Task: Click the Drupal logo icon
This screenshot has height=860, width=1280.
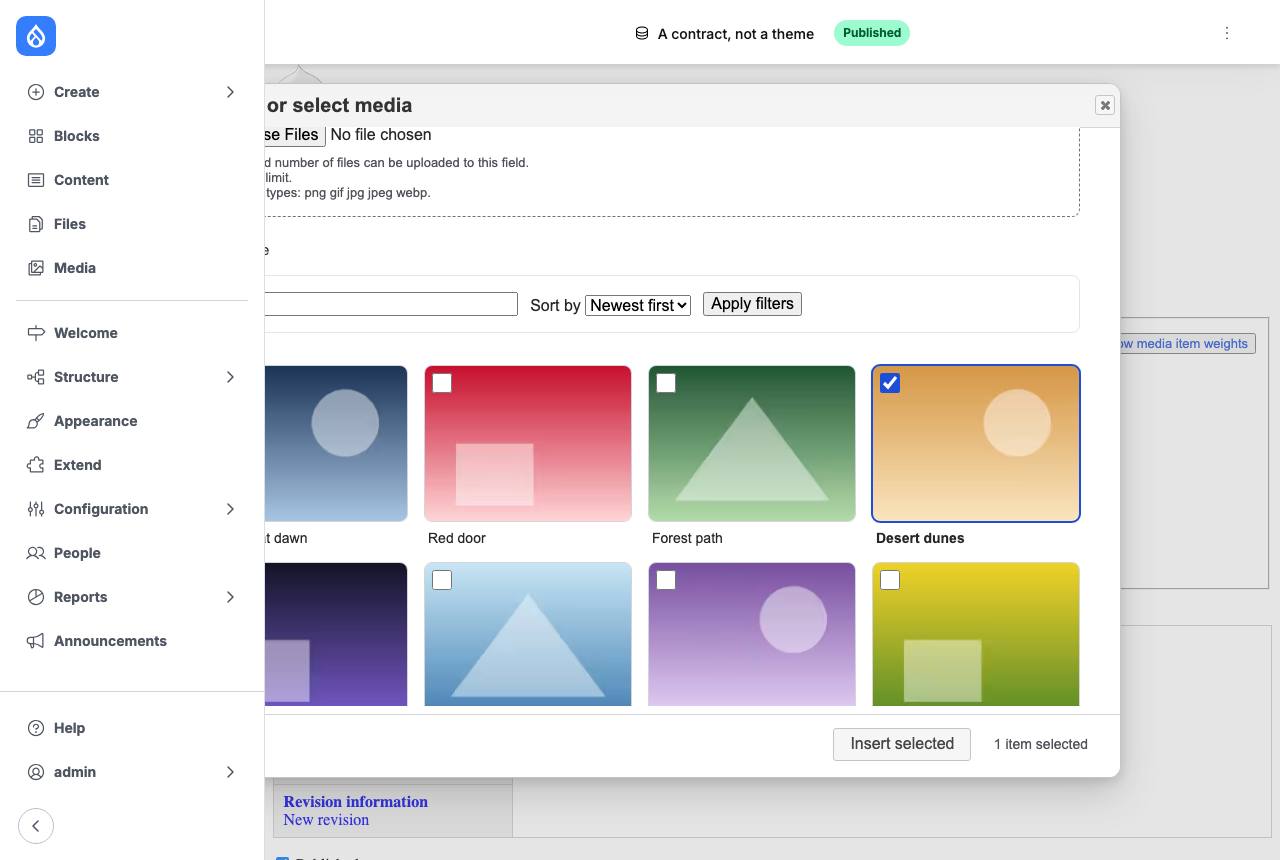Action: pyautogui.click(x=36, y=36)
